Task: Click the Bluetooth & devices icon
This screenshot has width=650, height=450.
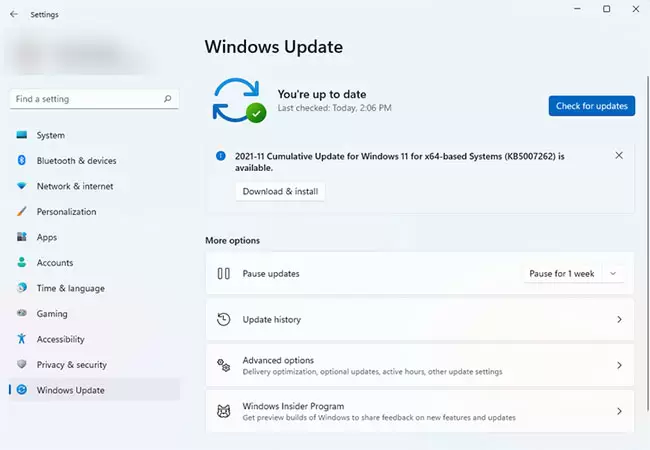Action: (x=22, y=161)
